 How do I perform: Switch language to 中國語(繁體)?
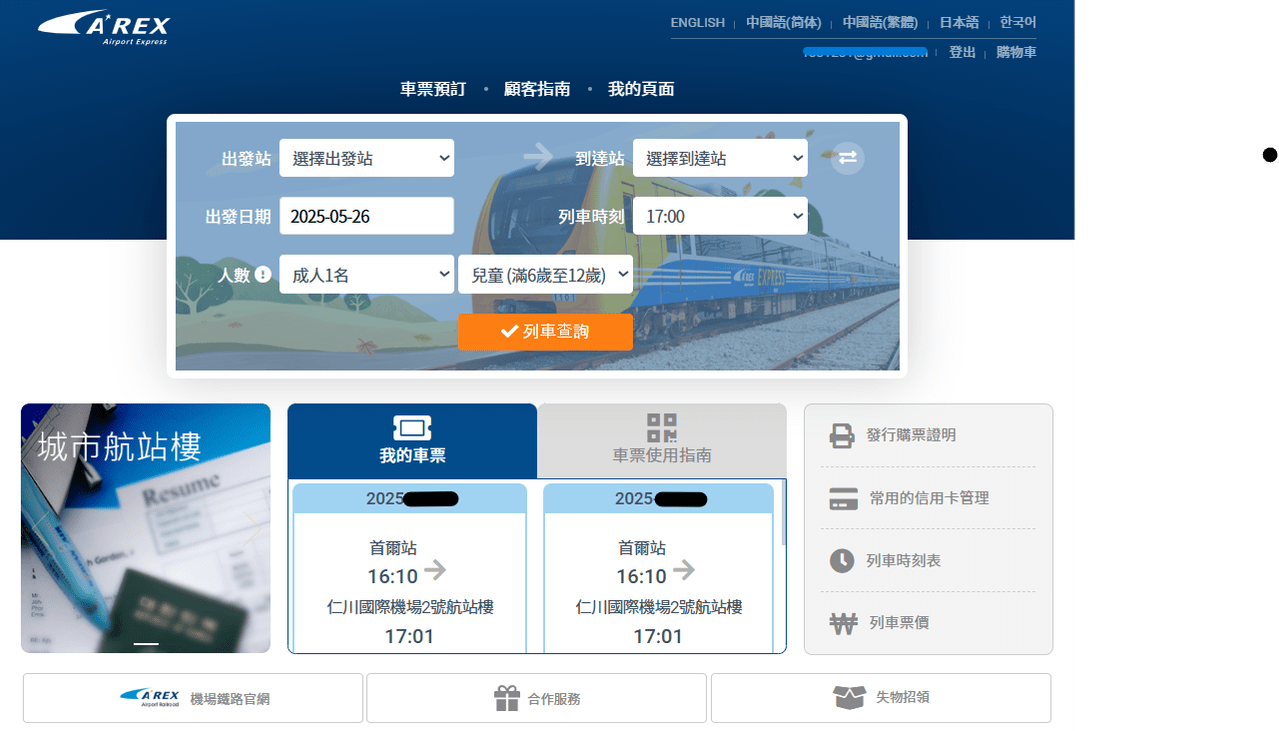(881, 23)
